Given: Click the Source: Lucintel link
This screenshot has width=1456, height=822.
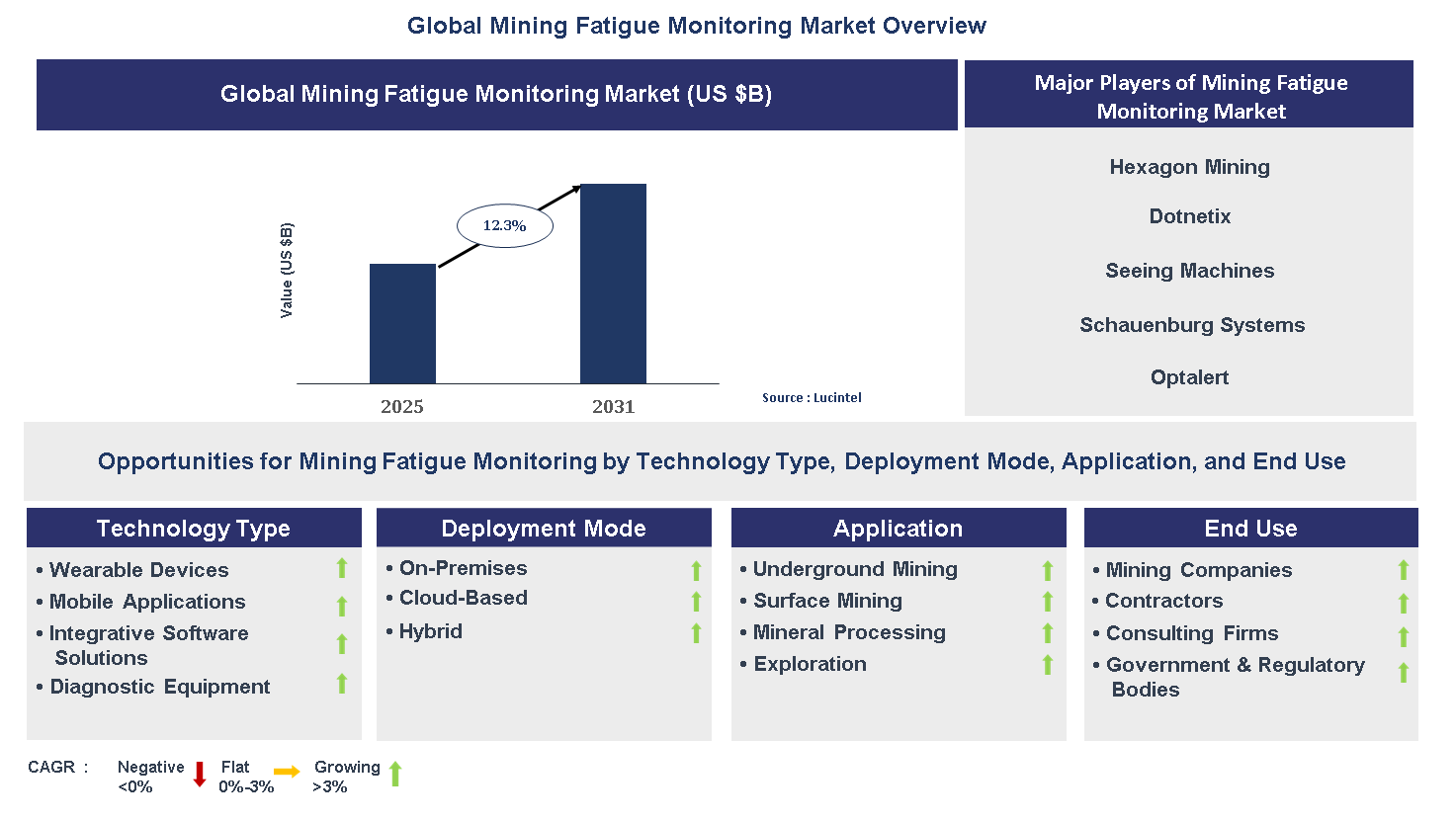Looking at the screenshot, I should point(812,397).
